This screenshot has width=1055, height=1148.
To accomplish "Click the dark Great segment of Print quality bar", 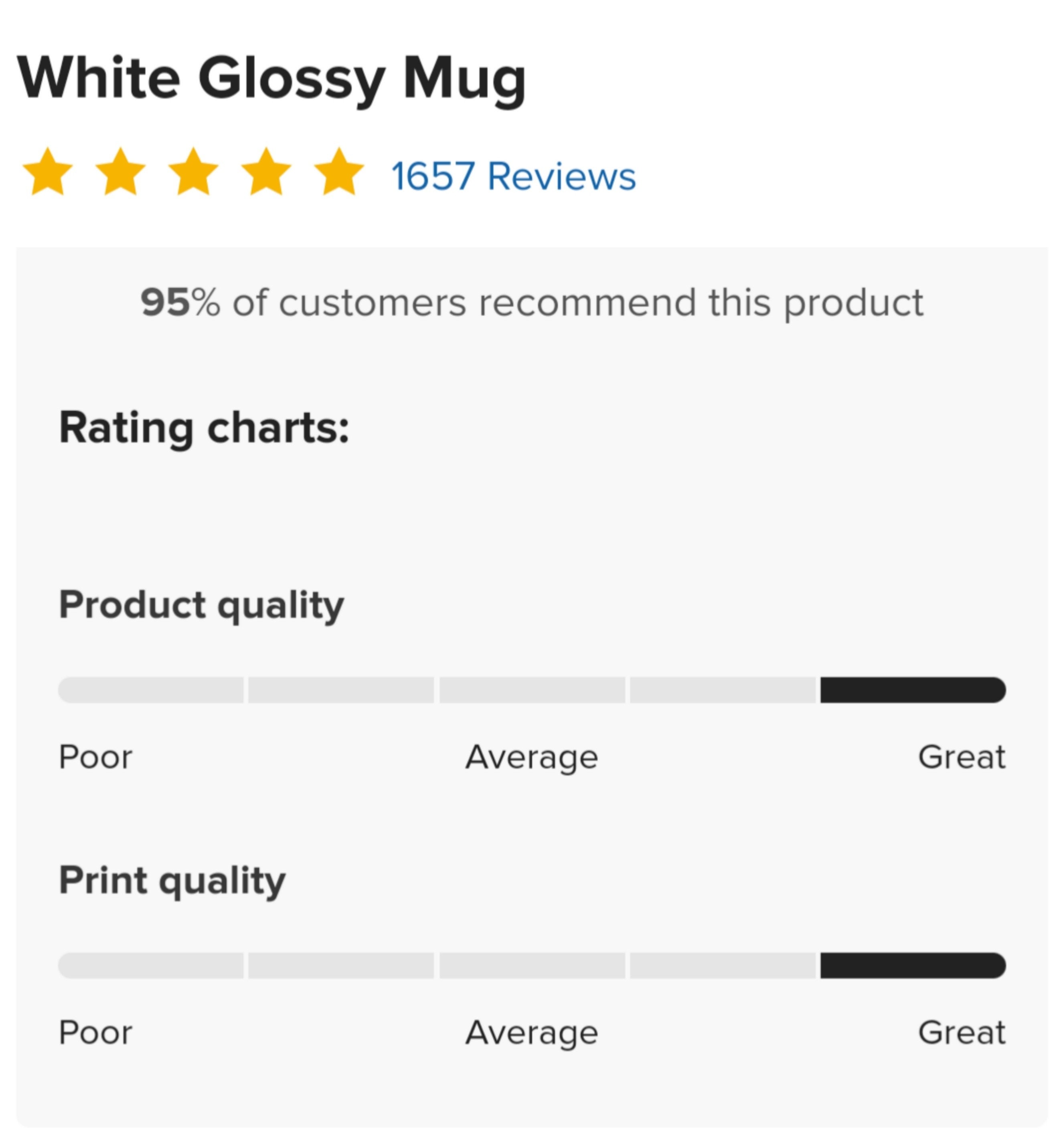I will click(913, 965).
